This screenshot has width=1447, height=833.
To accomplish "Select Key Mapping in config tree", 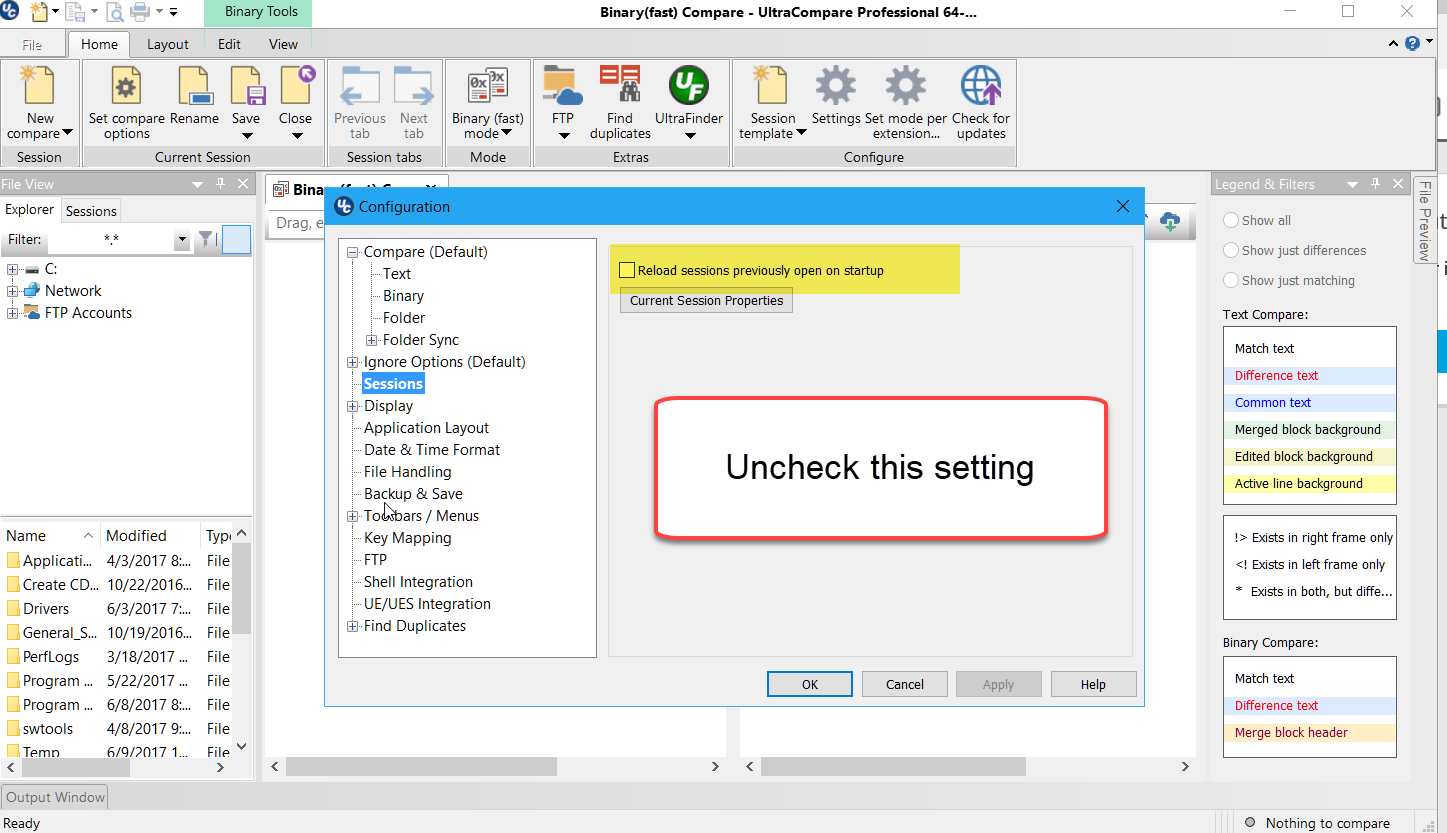I will pyautogui.click(x=408, y=538).
